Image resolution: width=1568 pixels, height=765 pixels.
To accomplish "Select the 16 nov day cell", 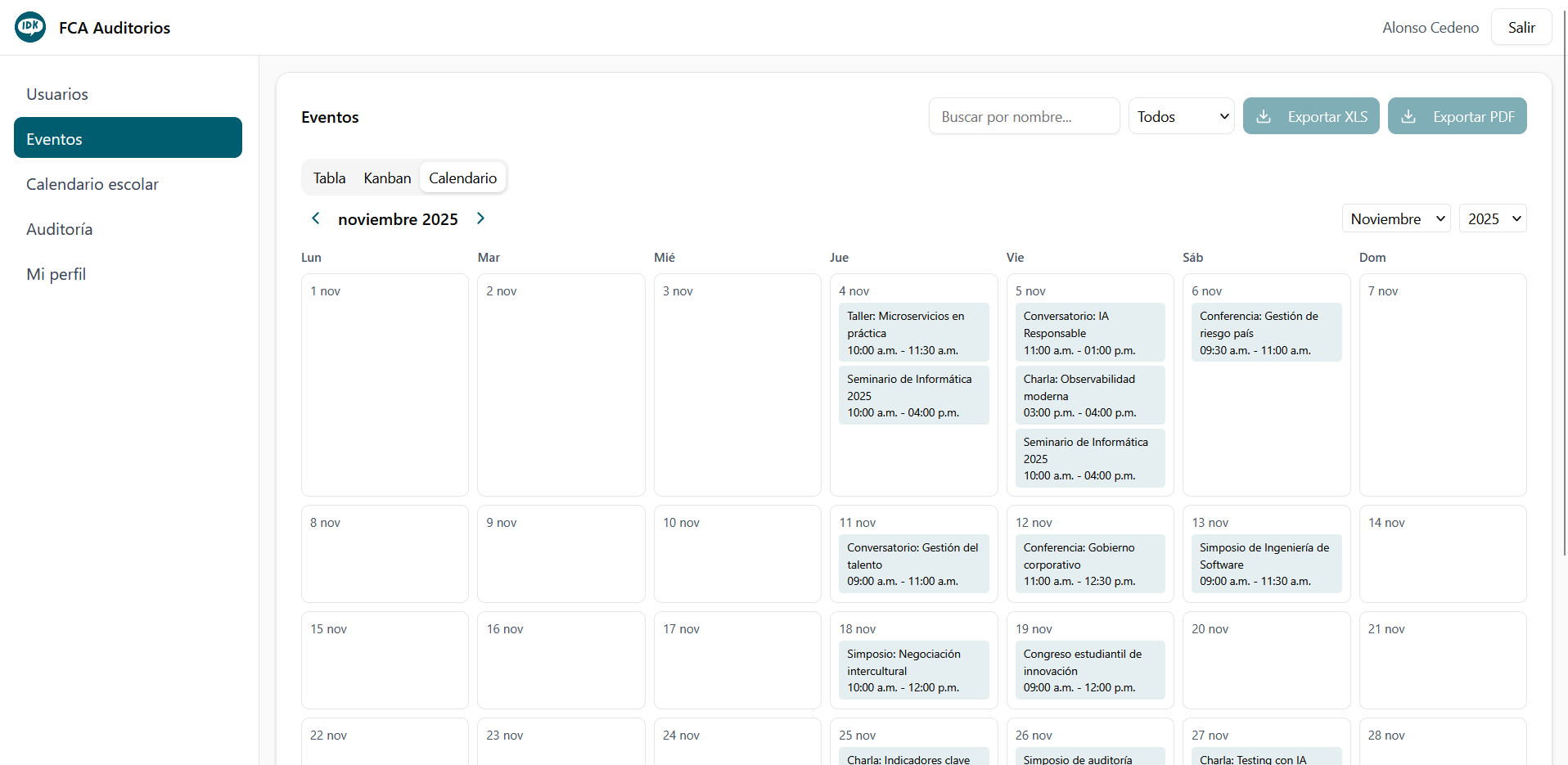I will pos(561,660).
